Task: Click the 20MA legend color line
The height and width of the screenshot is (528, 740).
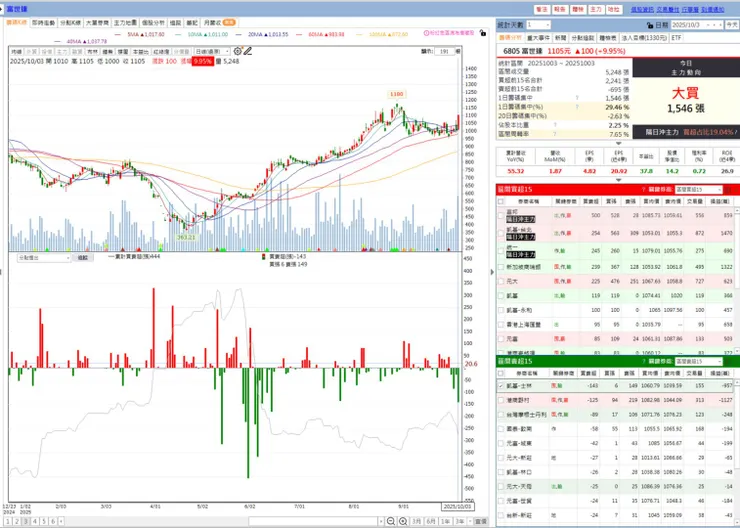Action: pyautogui.click(x=240, y=34)
